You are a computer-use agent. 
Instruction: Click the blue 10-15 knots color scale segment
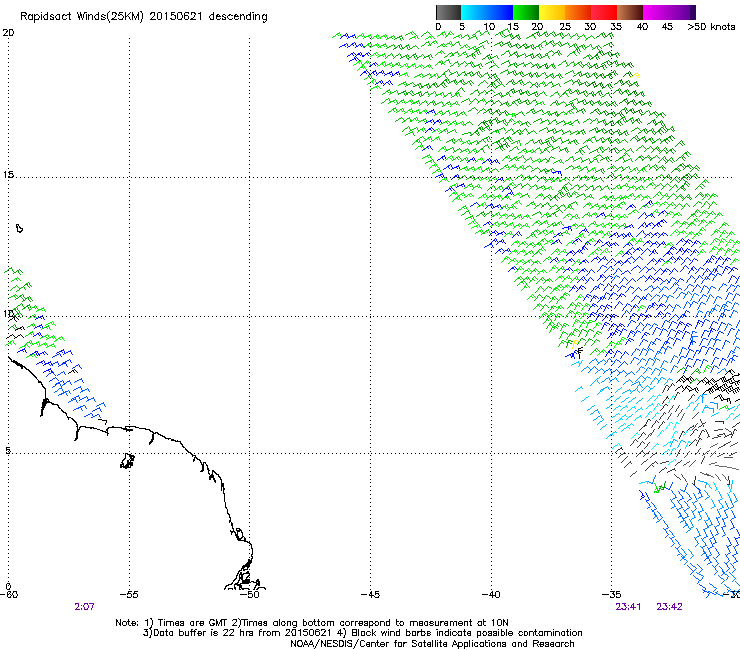pyautogui.click(x=500, y=12)
